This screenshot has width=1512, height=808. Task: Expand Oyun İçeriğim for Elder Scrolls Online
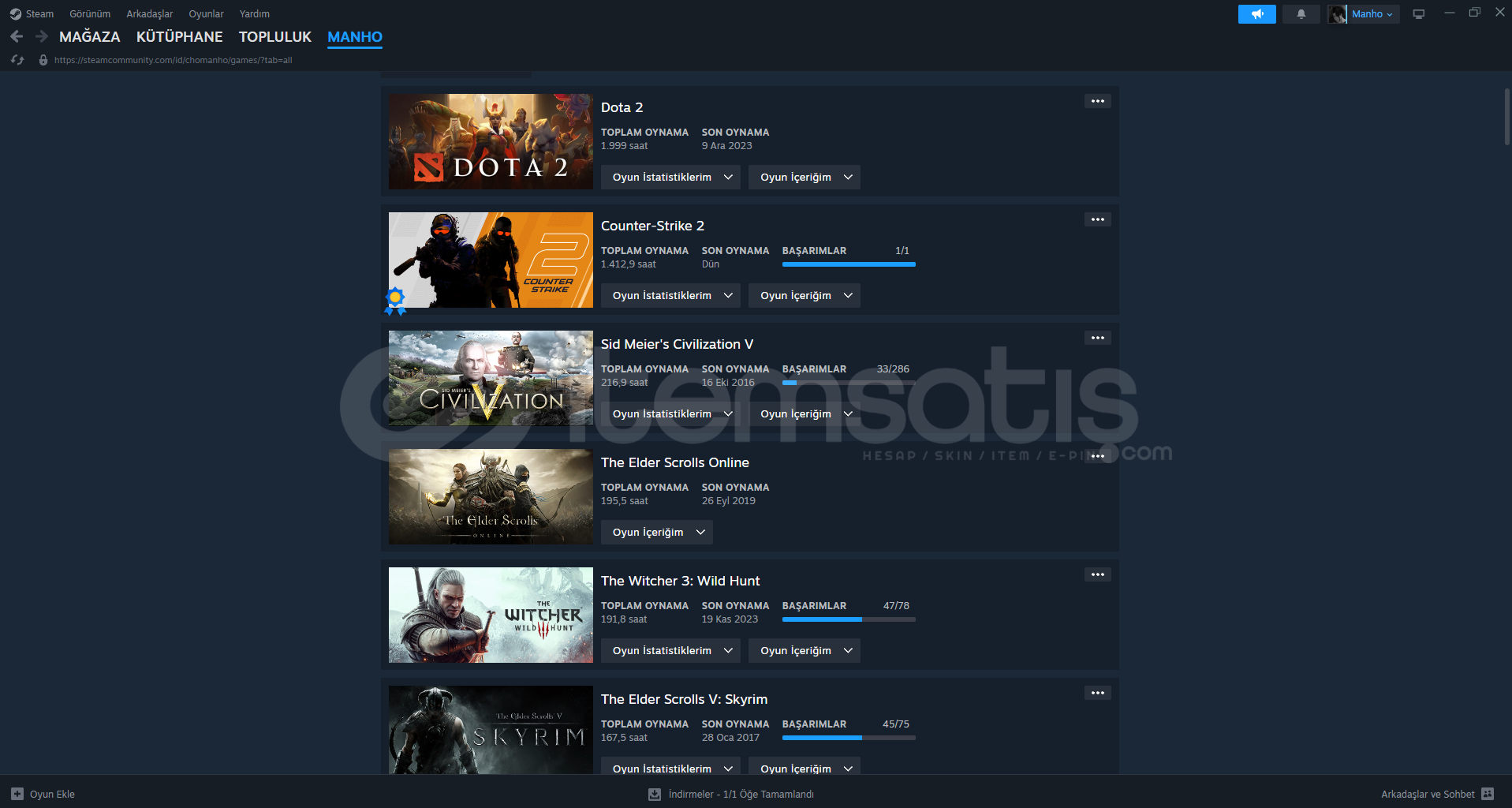tap(657, 532)
